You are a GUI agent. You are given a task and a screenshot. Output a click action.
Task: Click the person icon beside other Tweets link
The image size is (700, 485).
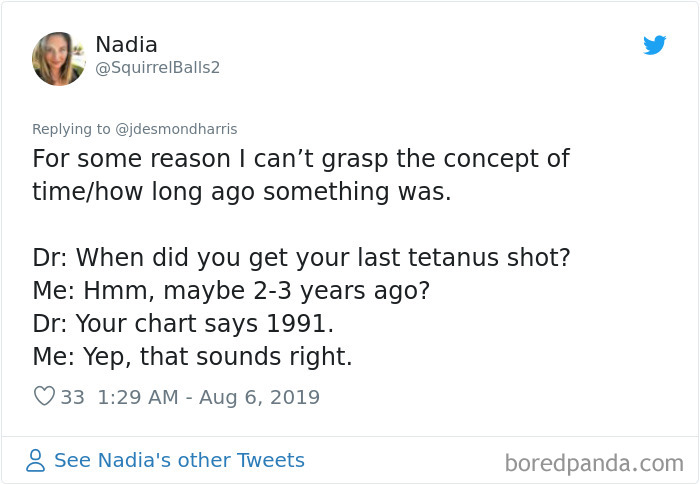coord(36,461)
